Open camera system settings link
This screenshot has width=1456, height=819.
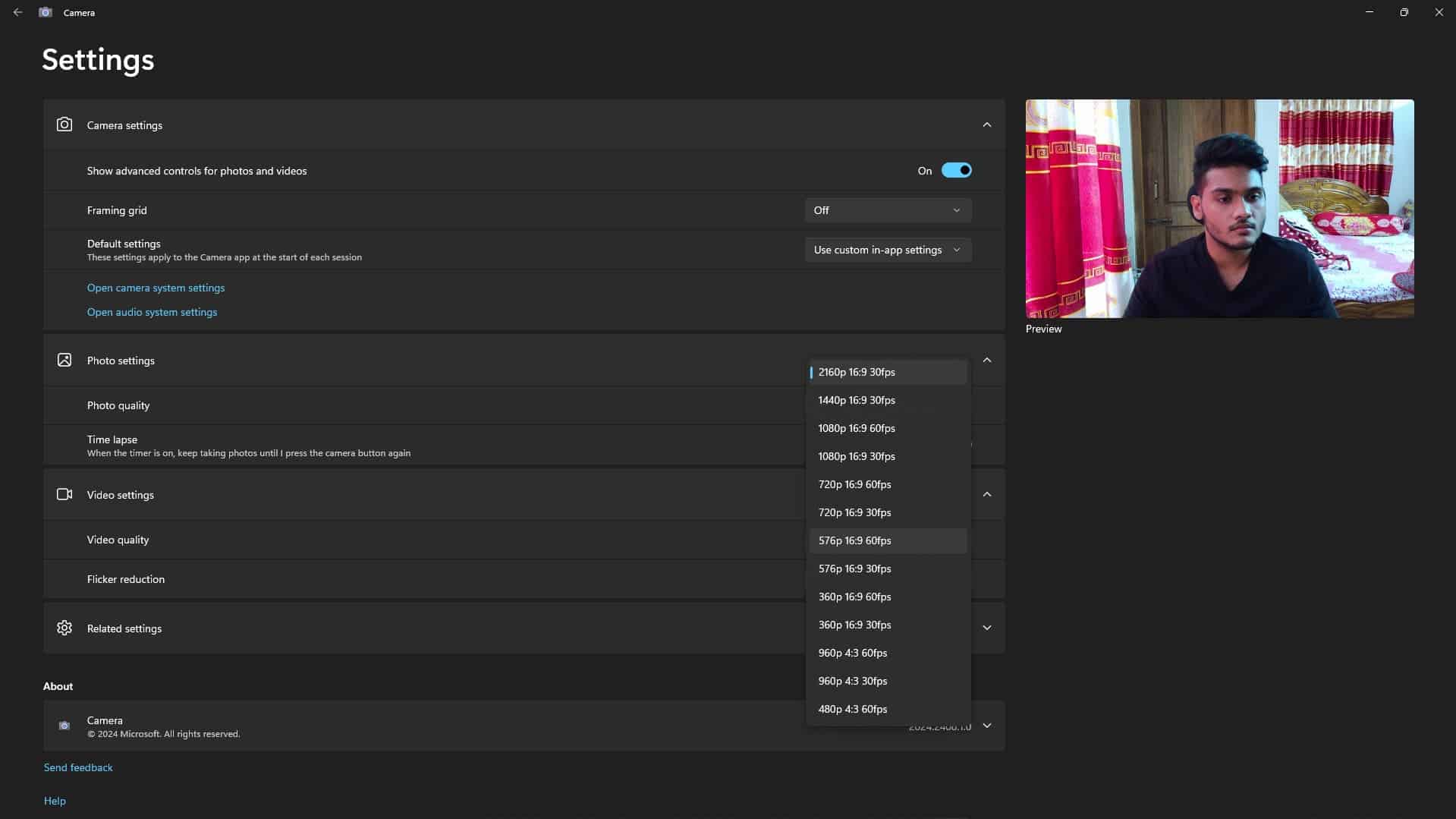pyautogui.click(x=156, y=288)
